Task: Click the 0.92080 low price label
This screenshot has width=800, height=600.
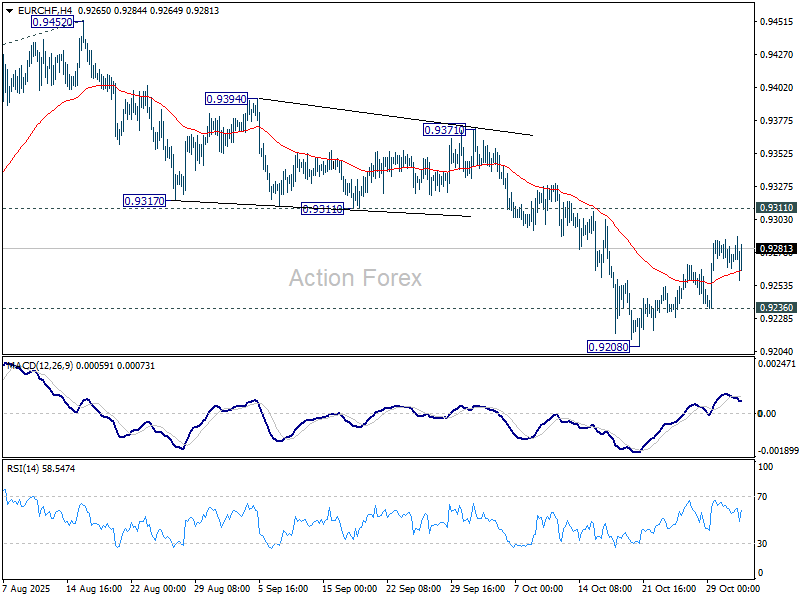Action: (x=607, y=346)
